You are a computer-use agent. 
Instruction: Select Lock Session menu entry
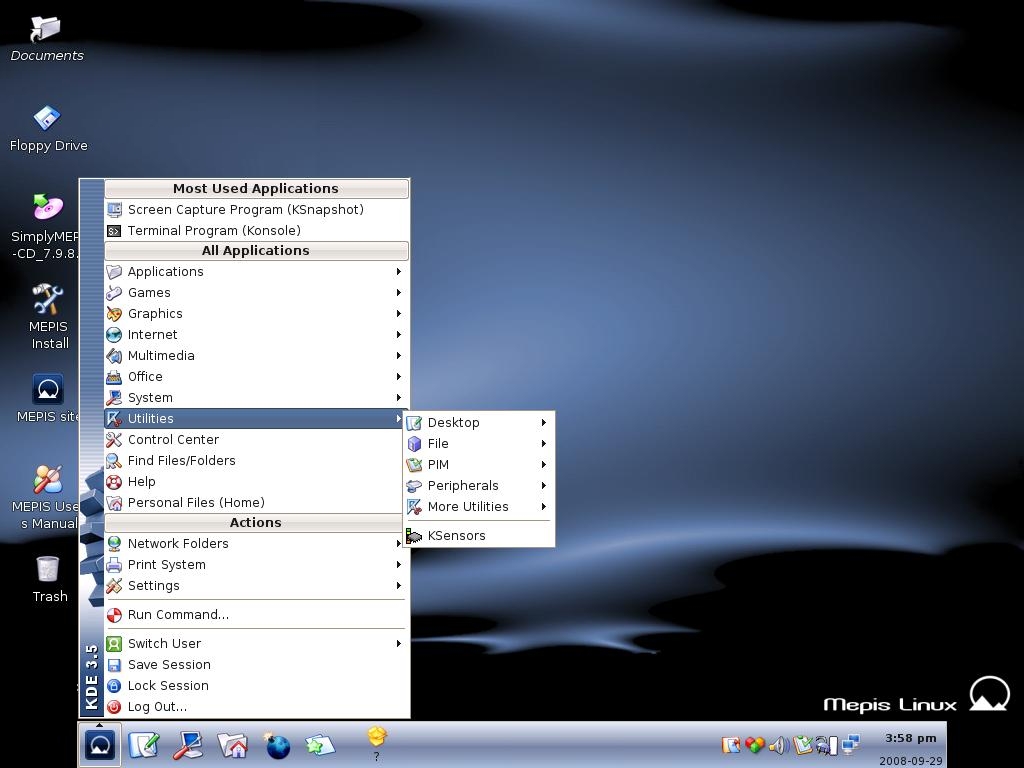coord(168,686)
